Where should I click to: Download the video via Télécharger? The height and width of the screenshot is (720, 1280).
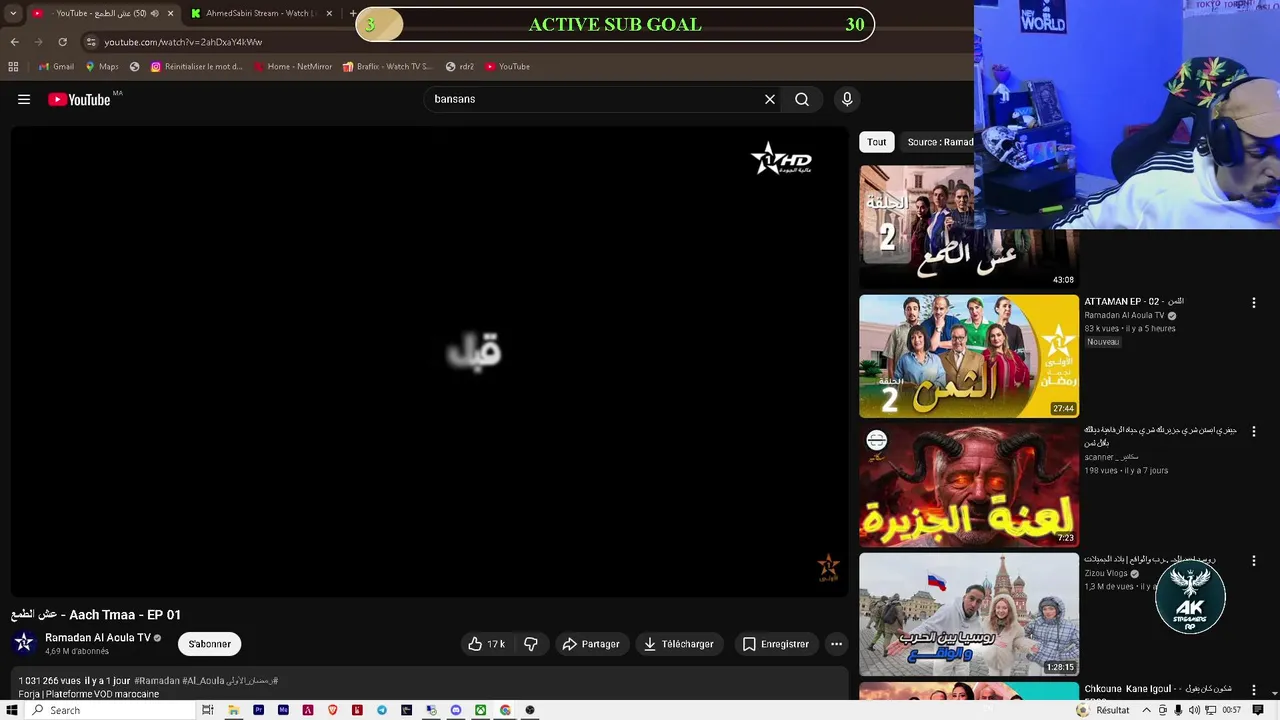click(679, 644)
